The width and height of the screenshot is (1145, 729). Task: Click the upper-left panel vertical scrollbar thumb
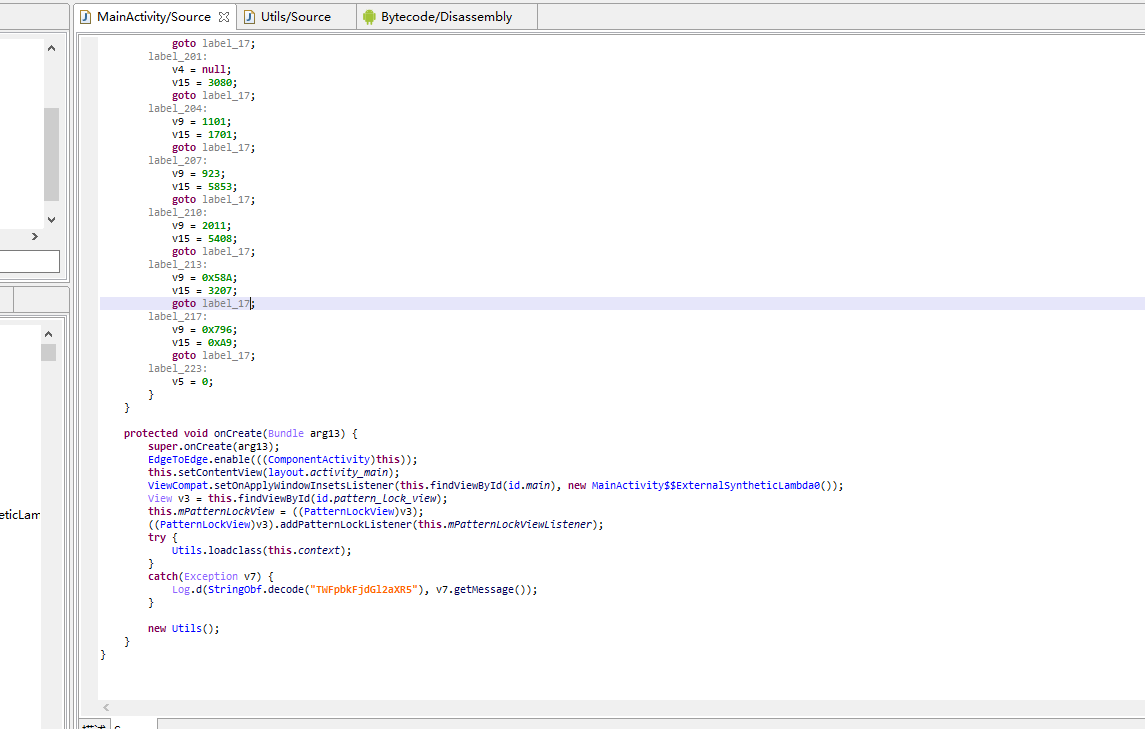click(x=51, y=154)
